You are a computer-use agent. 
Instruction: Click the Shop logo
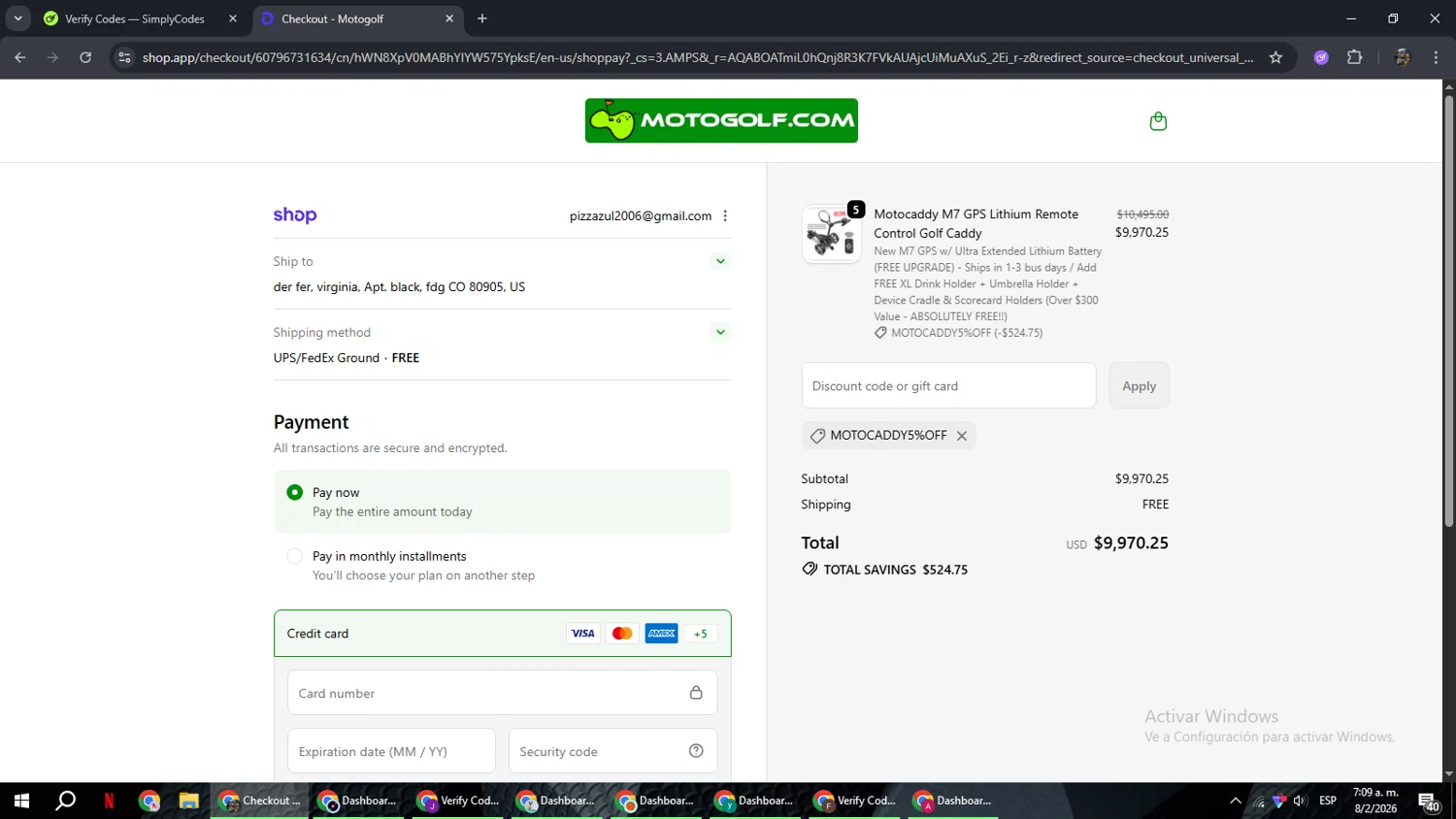click(x=295, y=215)
